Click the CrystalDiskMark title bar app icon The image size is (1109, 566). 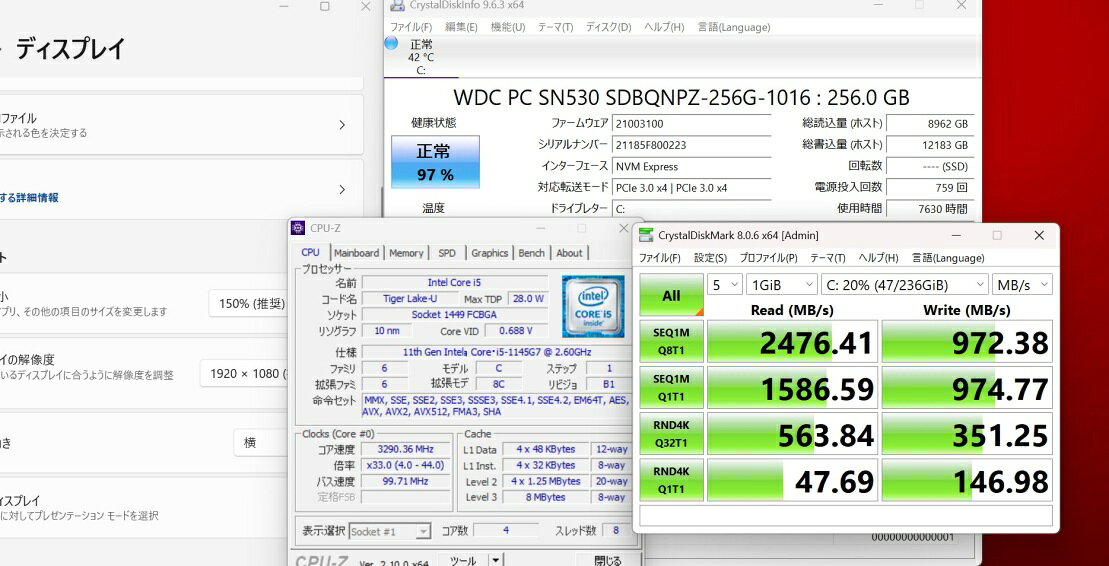click(646, 235)
